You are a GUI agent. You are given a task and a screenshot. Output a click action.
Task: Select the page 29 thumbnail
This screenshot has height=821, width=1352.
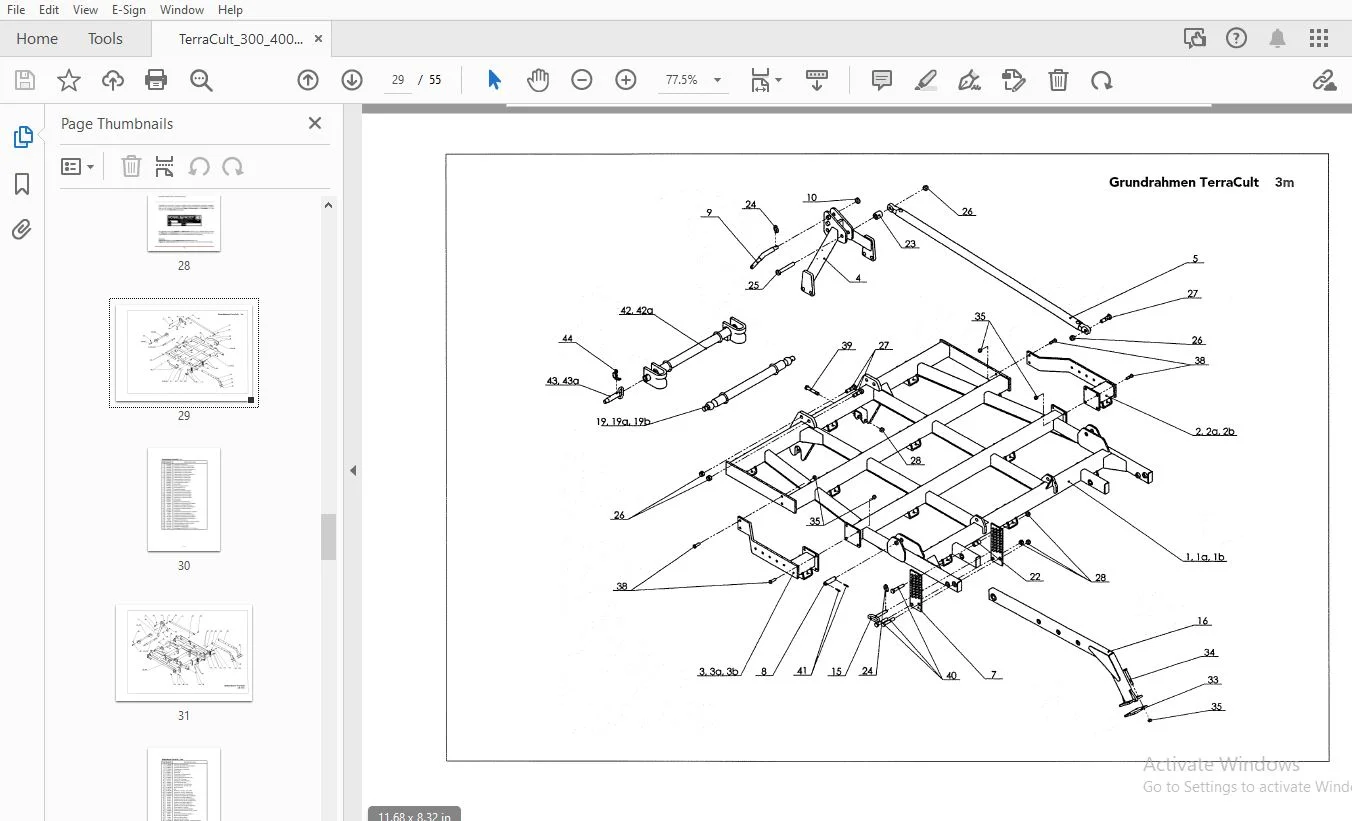(x=184, y=353)
